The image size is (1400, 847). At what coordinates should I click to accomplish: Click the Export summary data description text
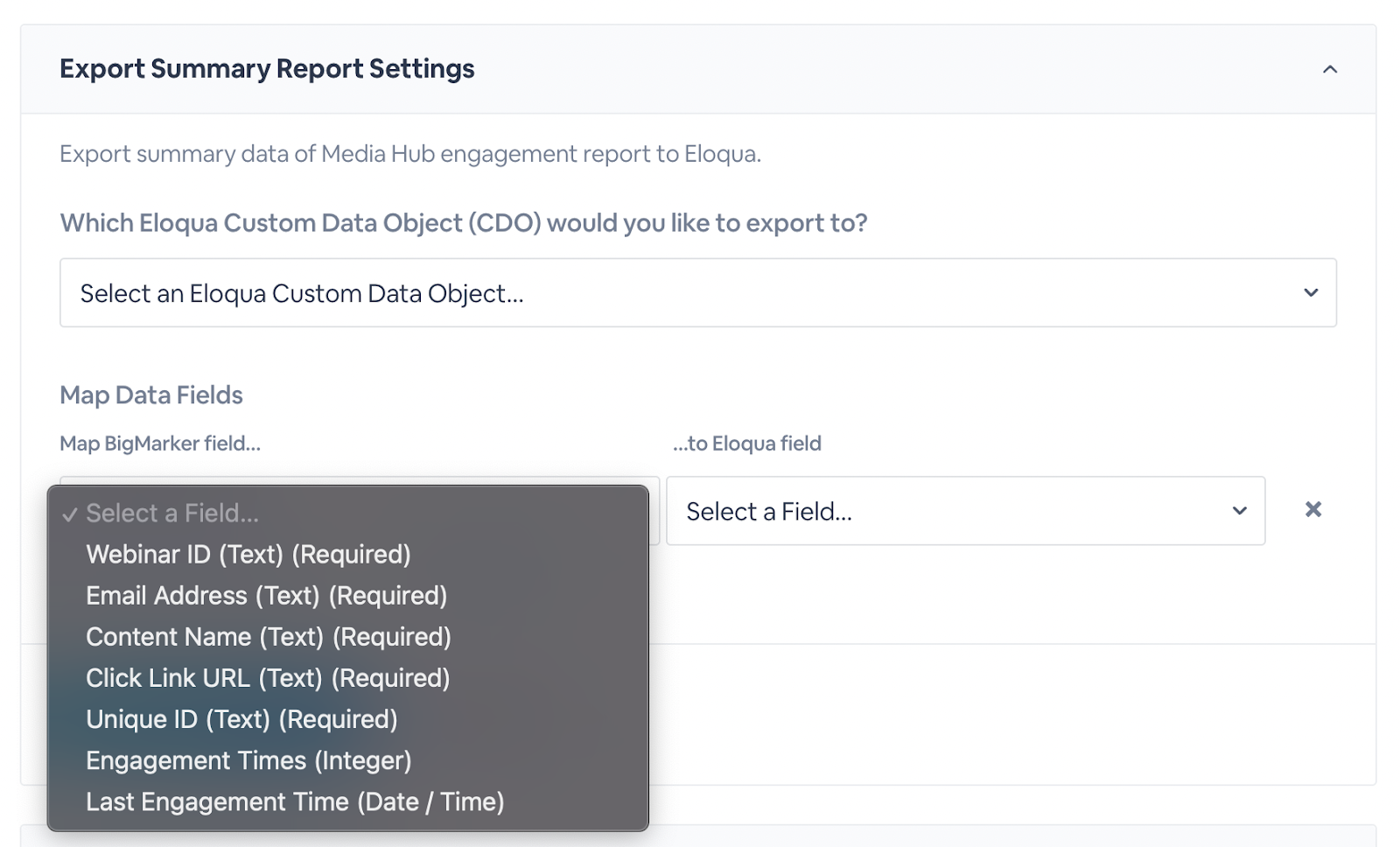[x=410, y=154]
